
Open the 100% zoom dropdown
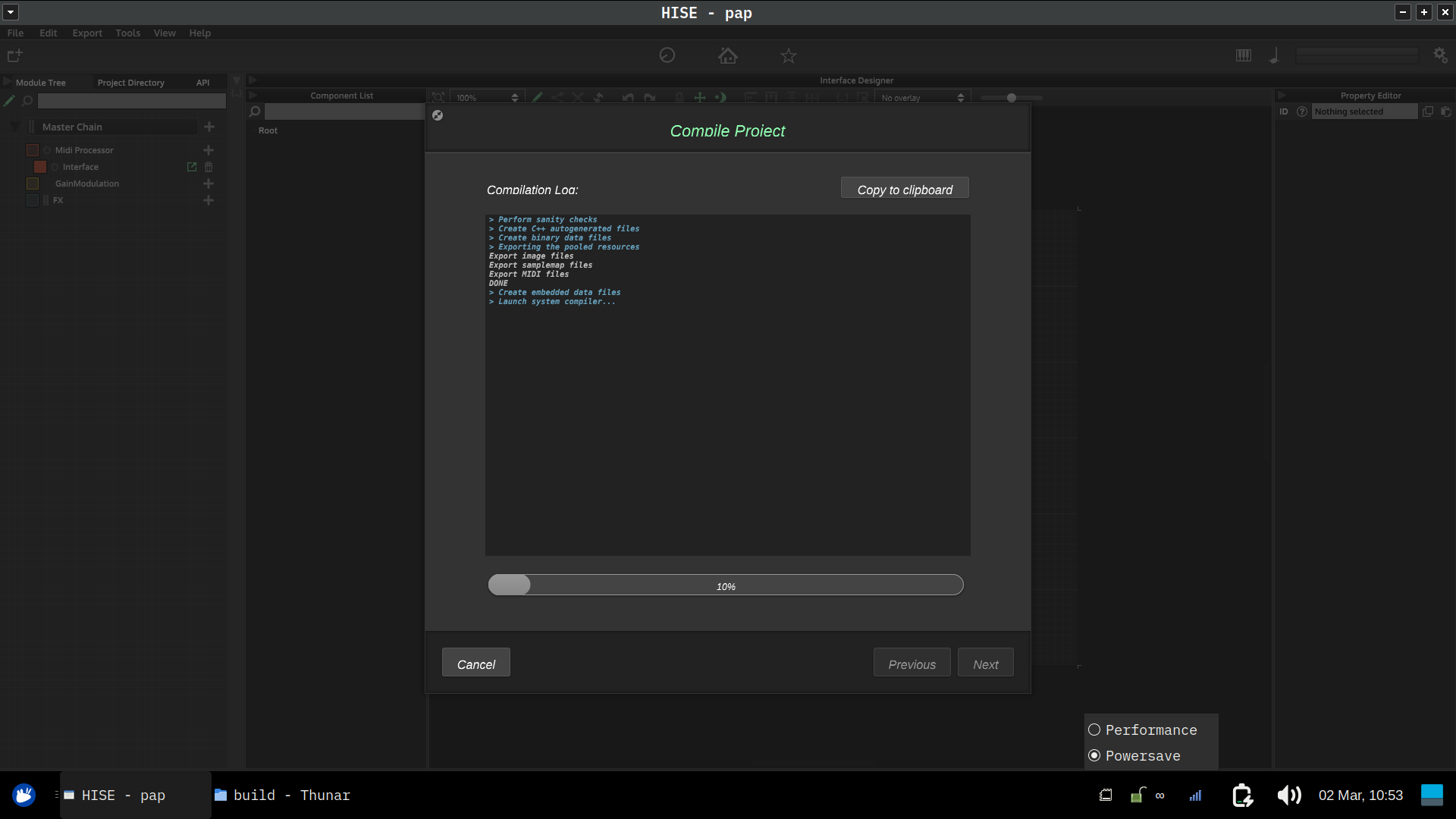coord(487,98)
